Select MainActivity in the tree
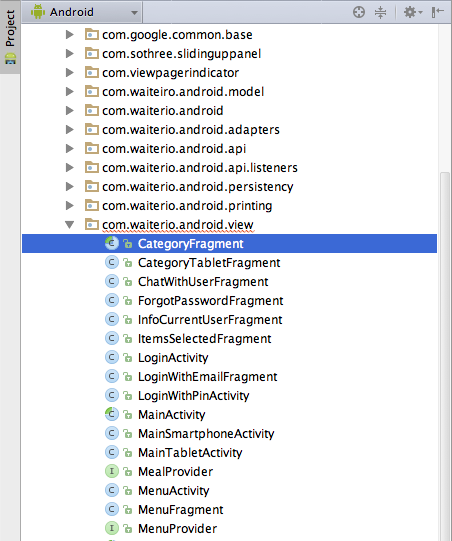Image resolution: width=452 pixels, height=541 pixels. tap(171, 415)
